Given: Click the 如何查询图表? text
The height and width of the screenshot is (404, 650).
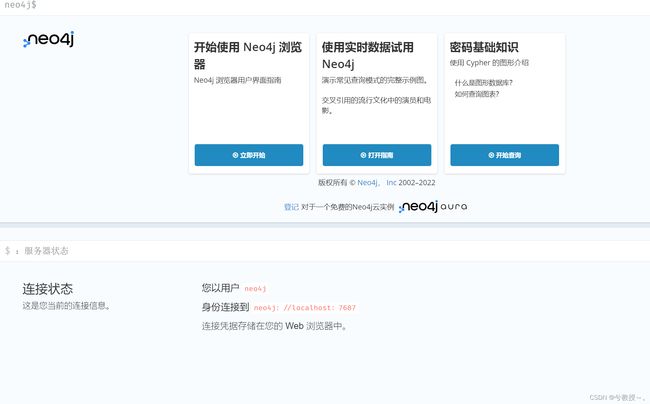Looking at the screenshot, I should coord(477,94).
